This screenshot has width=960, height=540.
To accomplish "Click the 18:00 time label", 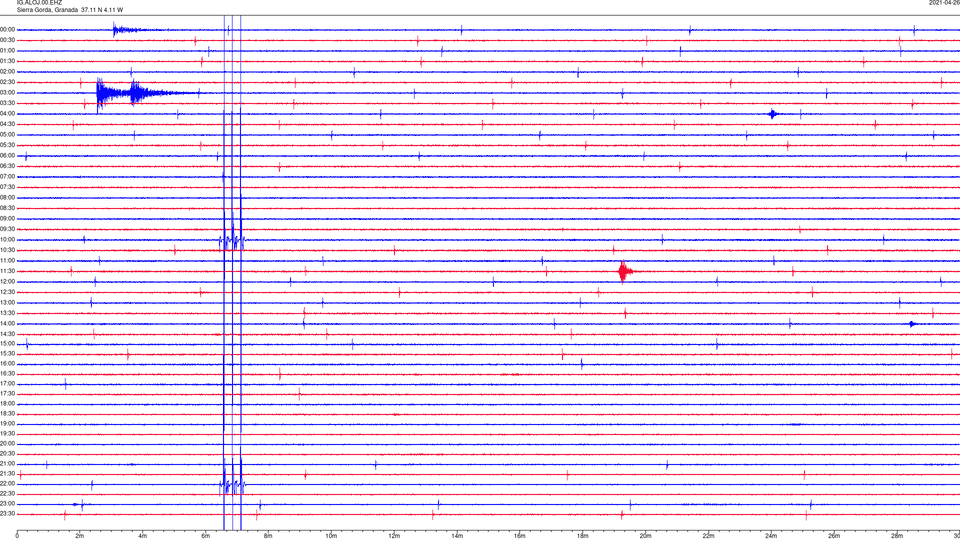I will [8, 404].
